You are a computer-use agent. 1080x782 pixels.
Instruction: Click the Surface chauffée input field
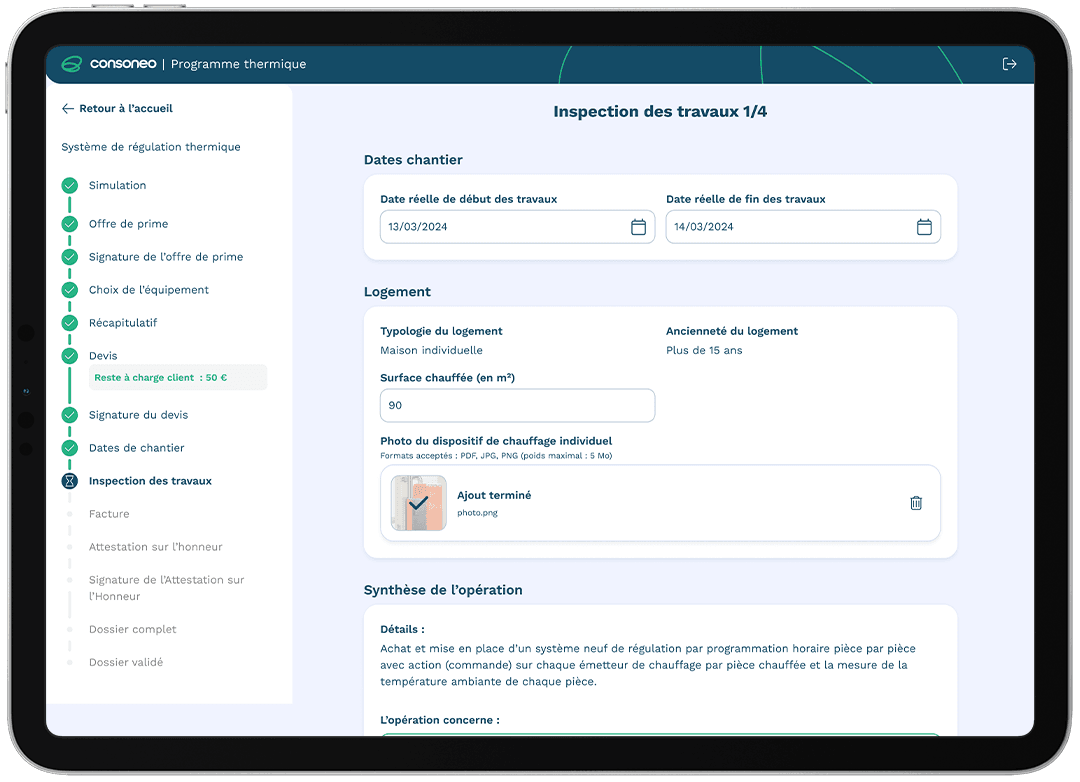click(517, 406)
